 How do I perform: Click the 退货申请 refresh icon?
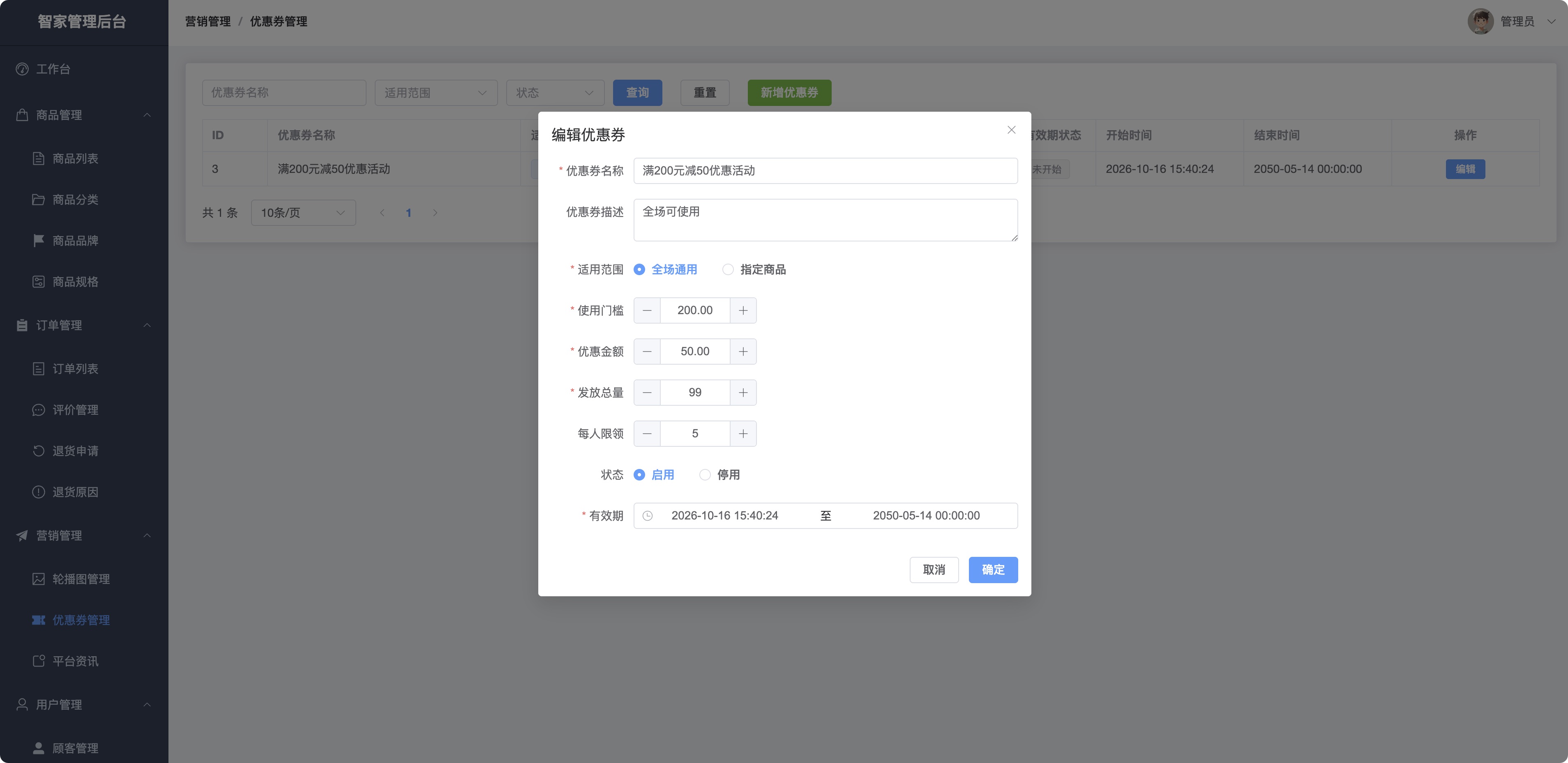click(38, 451)
